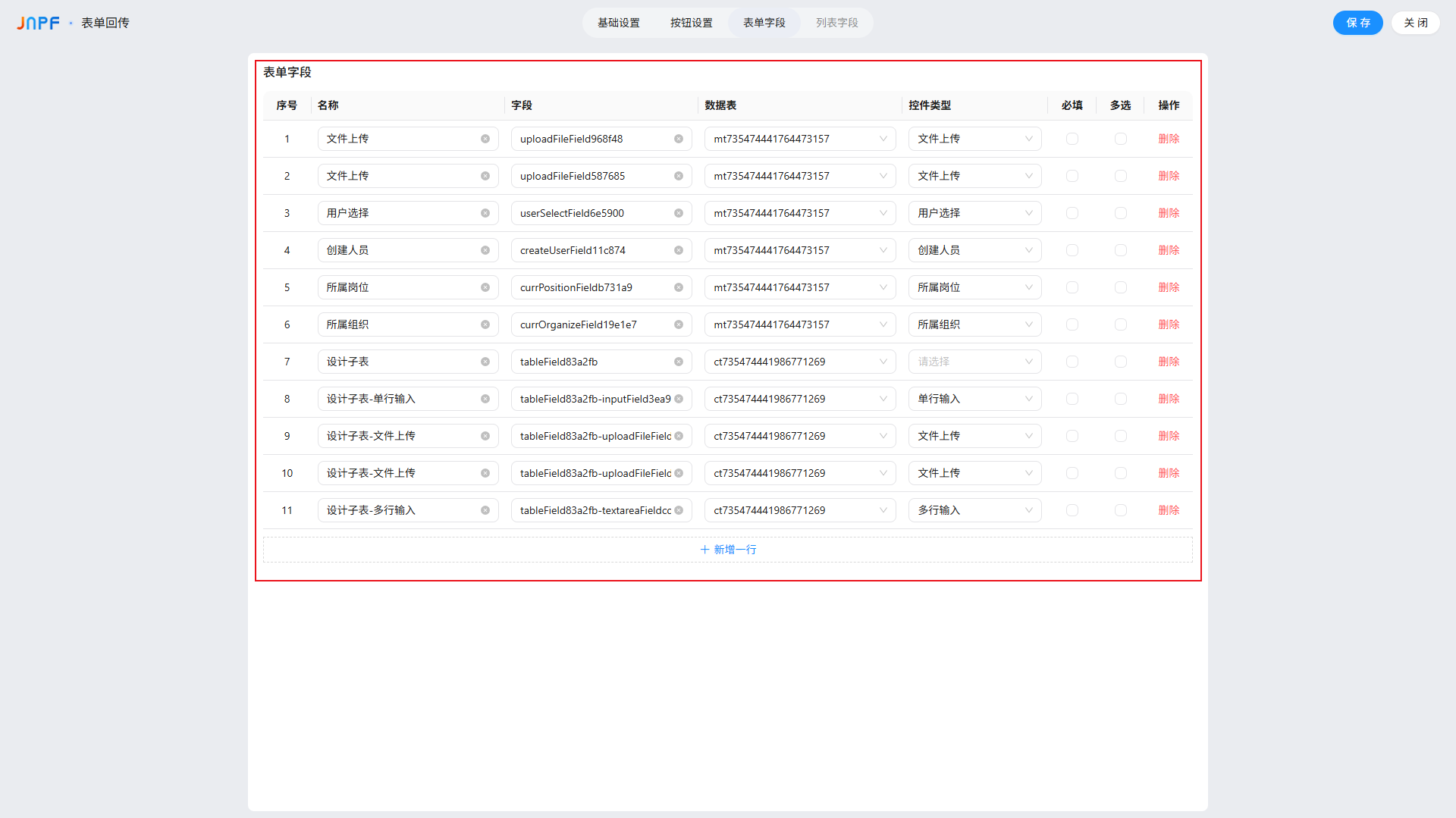Clear the createUserField11c874 field text
This screenshot has width=1456, height=818.
click(678, 250)
